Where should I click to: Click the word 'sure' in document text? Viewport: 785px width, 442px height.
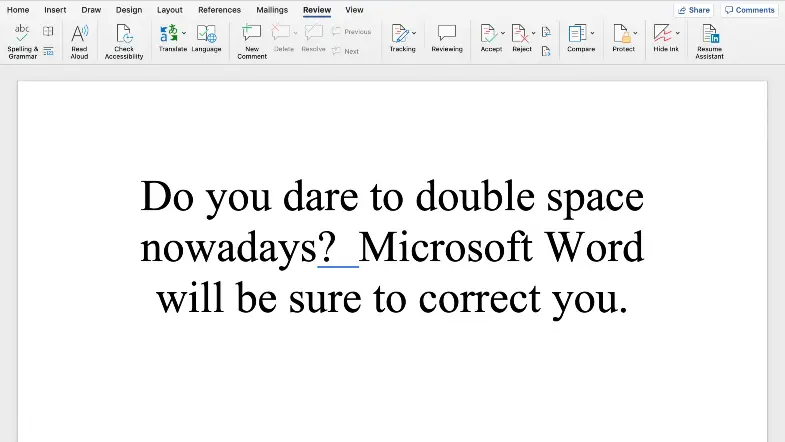(325, 301)
